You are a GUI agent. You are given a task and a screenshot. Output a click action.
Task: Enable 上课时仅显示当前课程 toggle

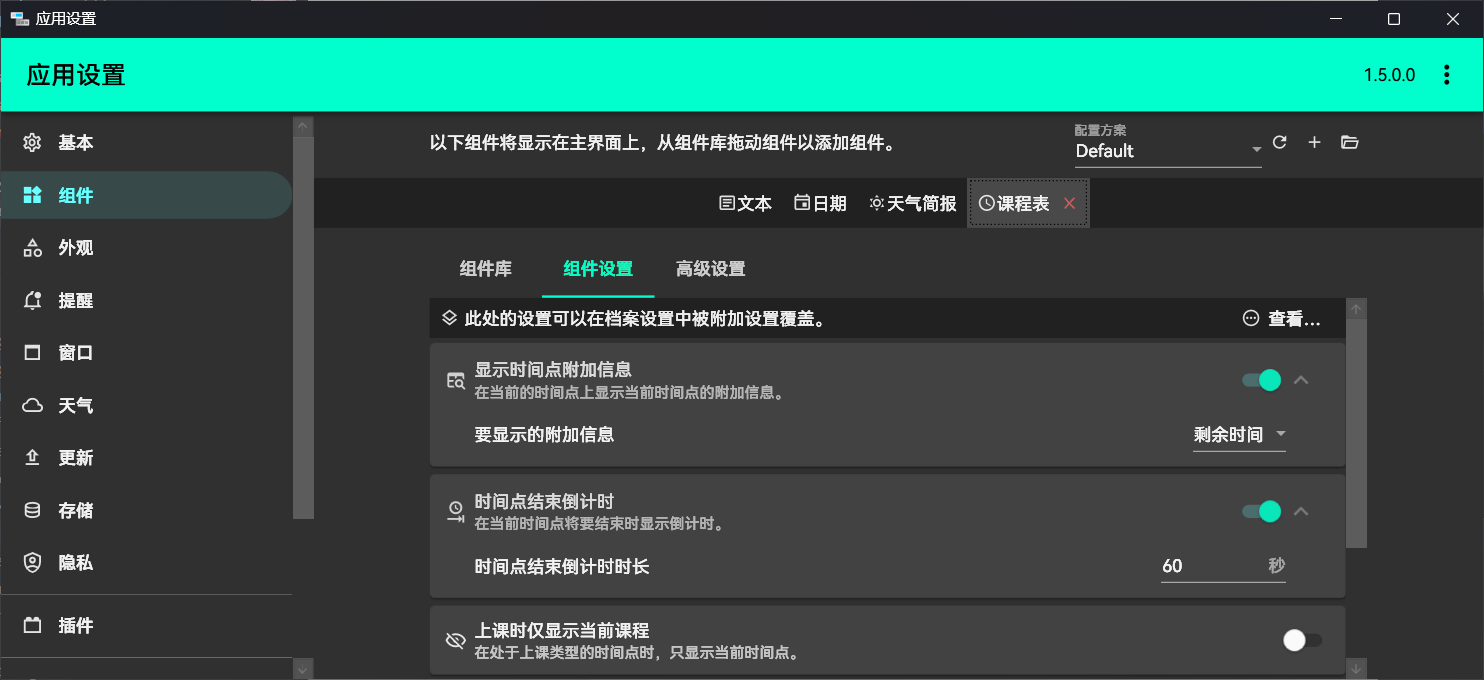click(1302, 640)
